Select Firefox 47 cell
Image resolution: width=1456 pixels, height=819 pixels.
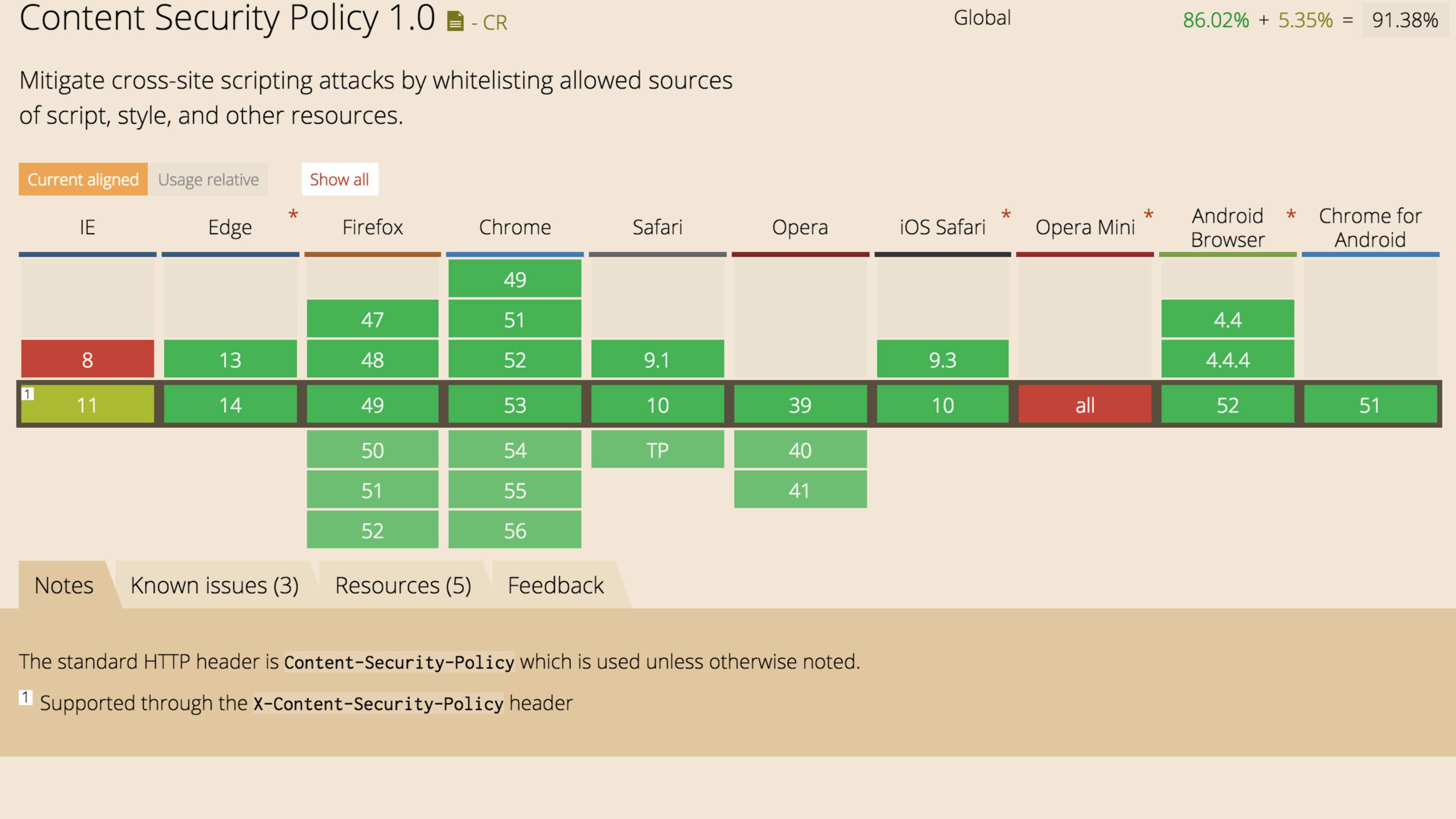pos(373,319)
